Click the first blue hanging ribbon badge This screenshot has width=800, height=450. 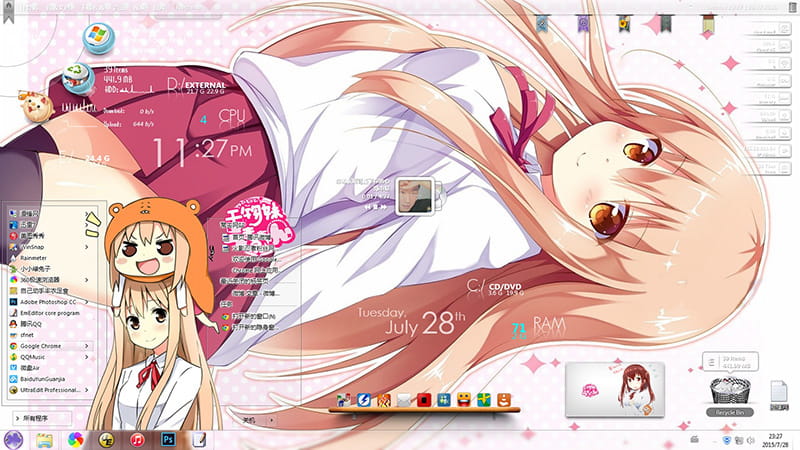tap(542, 23)
